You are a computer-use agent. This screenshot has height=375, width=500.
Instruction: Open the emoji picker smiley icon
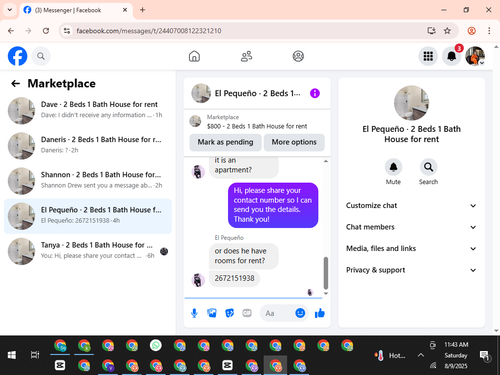pos(300,313)
